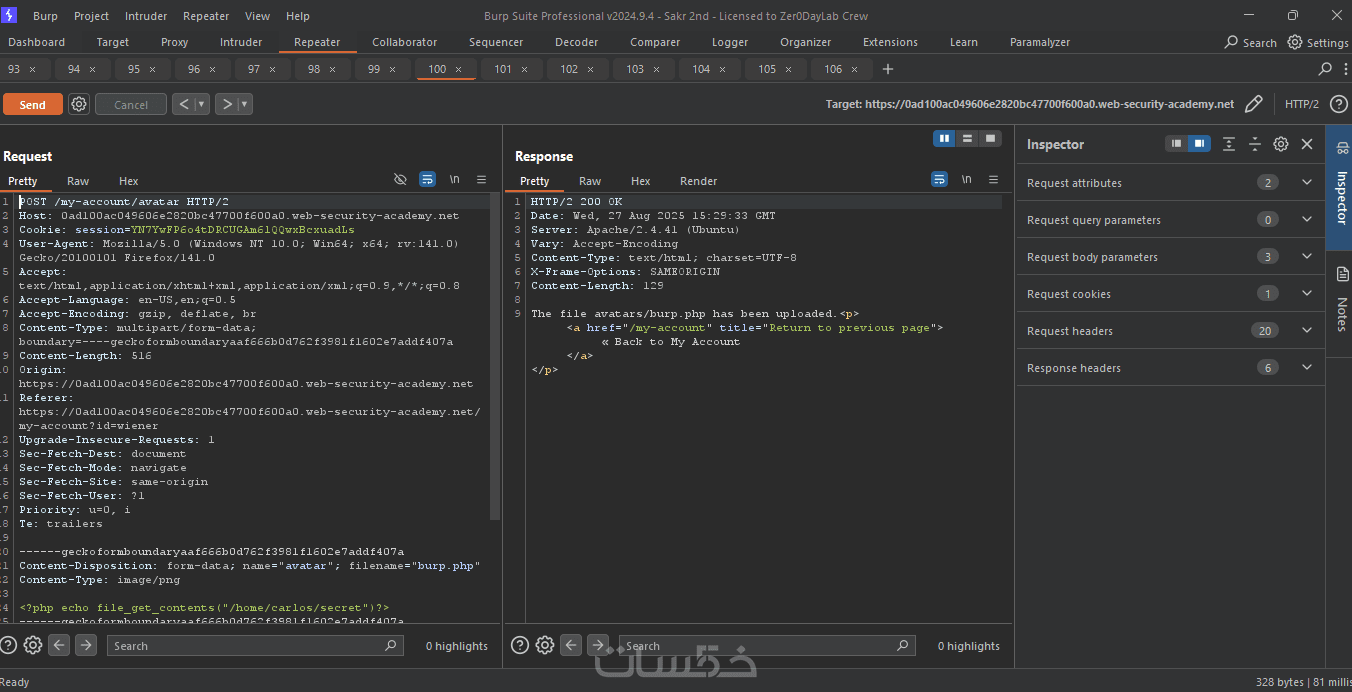Add a new Repeater tab with plus
This screenshot has height=692, width=1352.
pyautogui.click(x=888, y=69)
